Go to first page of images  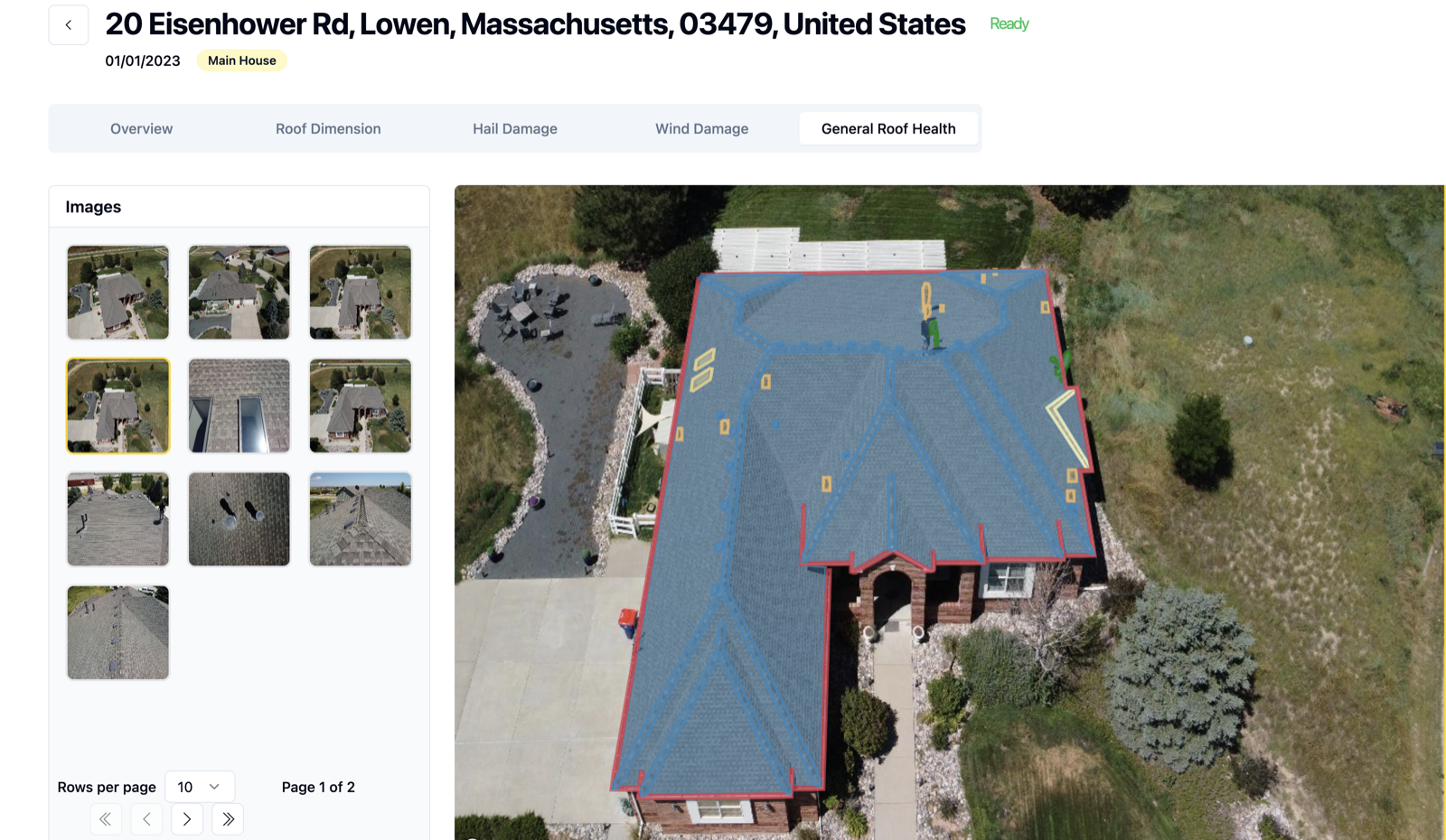click(106, 819)
